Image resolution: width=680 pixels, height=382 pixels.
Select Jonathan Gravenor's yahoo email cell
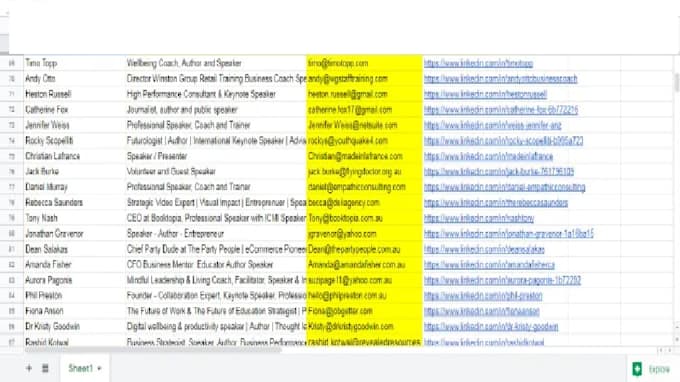[364, 234]
